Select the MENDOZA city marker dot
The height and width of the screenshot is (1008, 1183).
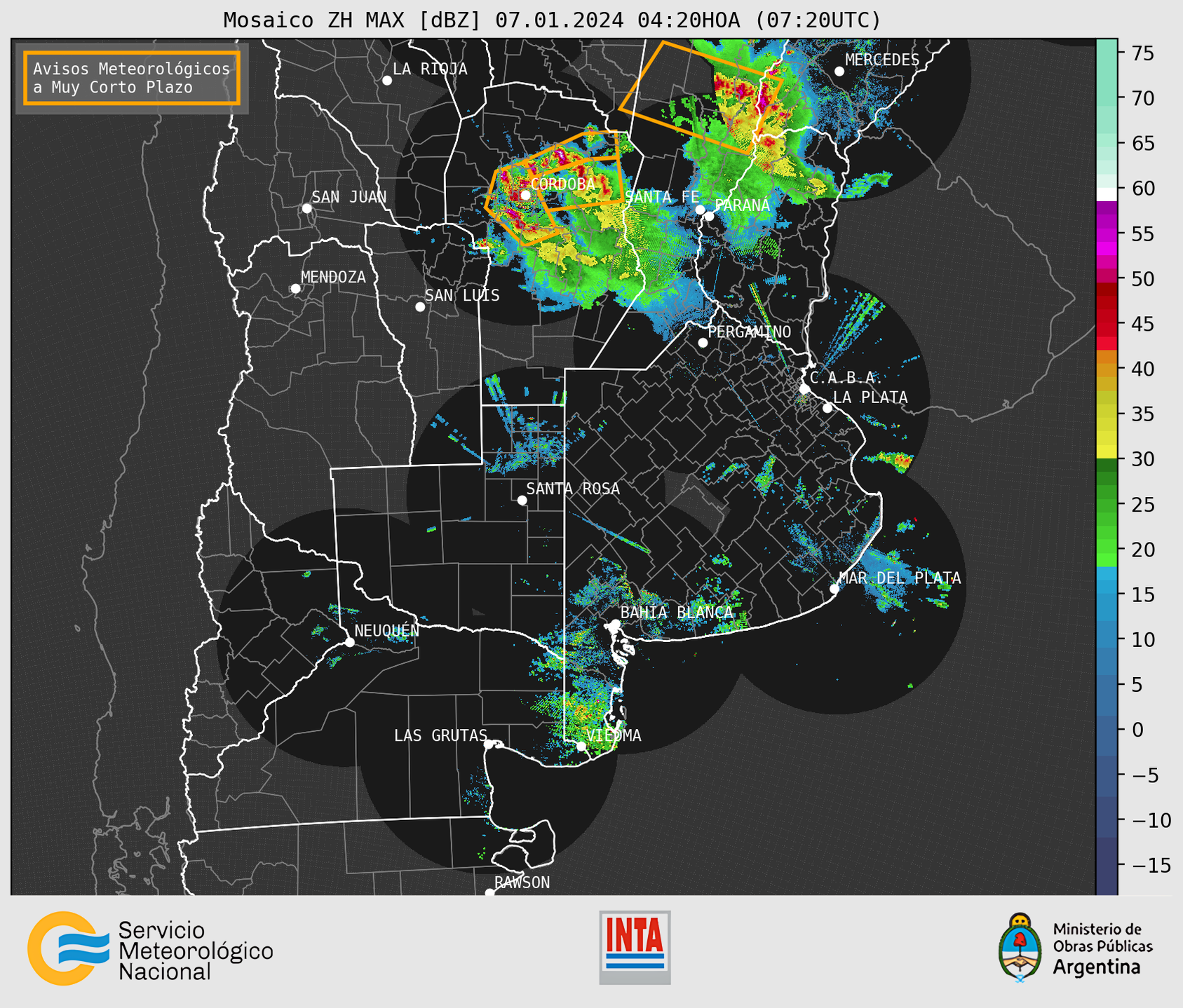coord(295,289)
